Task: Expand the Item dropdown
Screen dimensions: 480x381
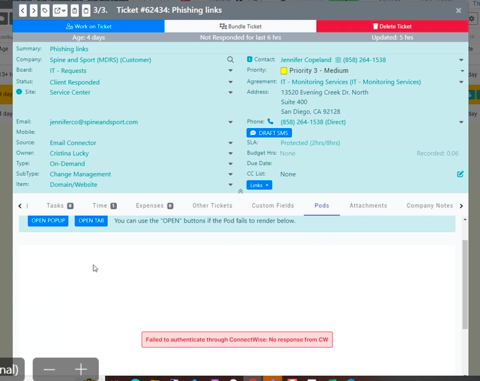Action: click(230, 184)
